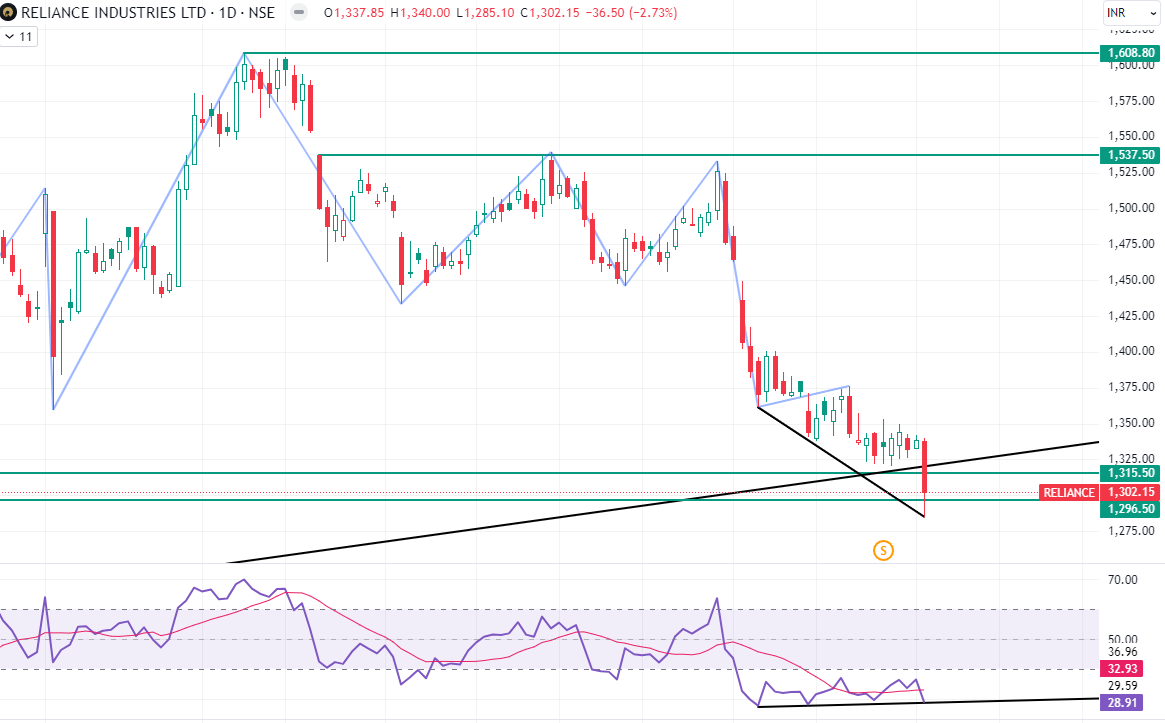Expand the collapsed indicators legend showing 11
This screenshot has width=1165, height=723.
pyautogui.click(x=19, y=36)
